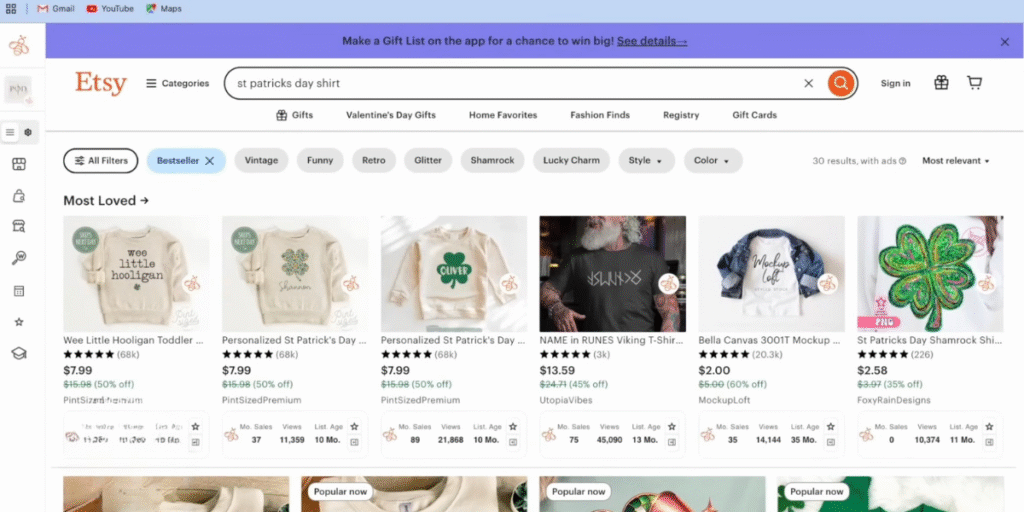
Task: Enable the Glitter filter chip
Action: click(428, 161)
